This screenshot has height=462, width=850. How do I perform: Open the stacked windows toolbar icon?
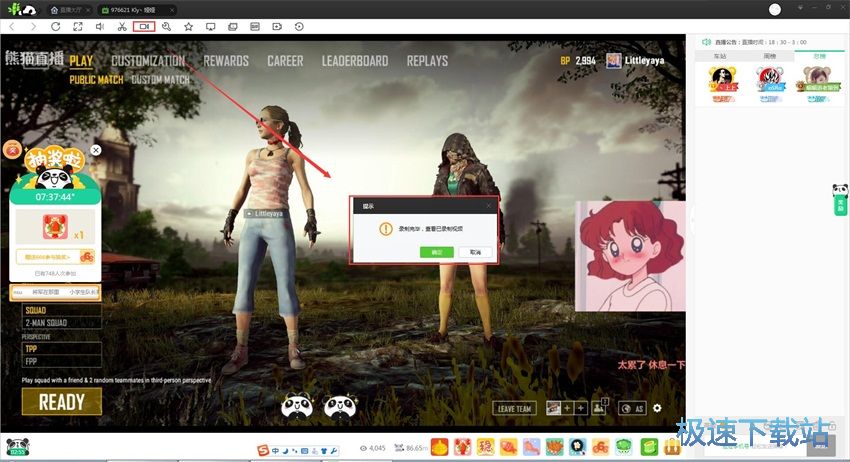pyautogui.click(x=233, y=27)
